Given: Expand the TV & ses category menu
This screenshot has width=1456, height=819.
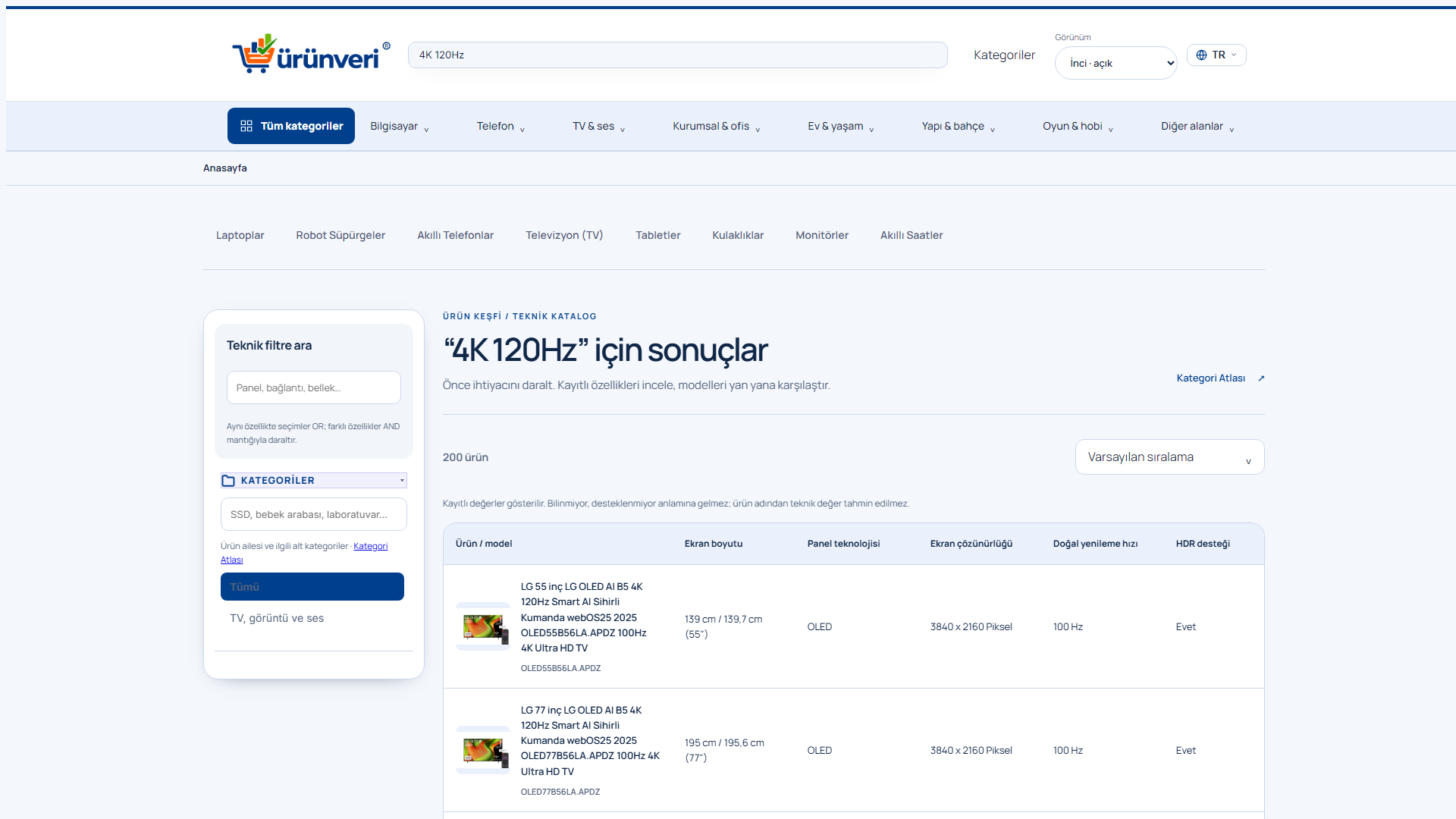Looking at the screenshot, I should [x=599, y=126].
